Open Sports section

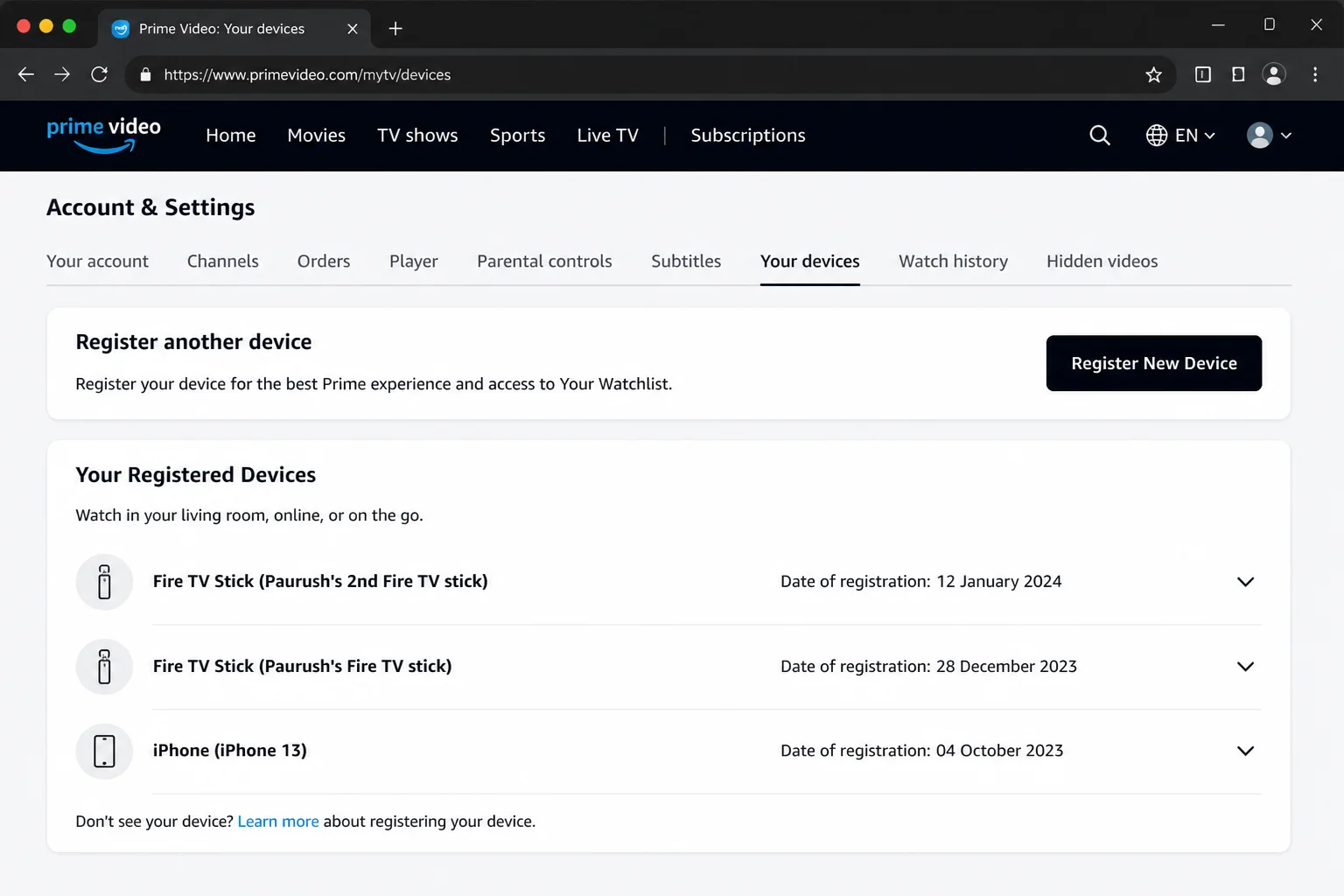517,136
